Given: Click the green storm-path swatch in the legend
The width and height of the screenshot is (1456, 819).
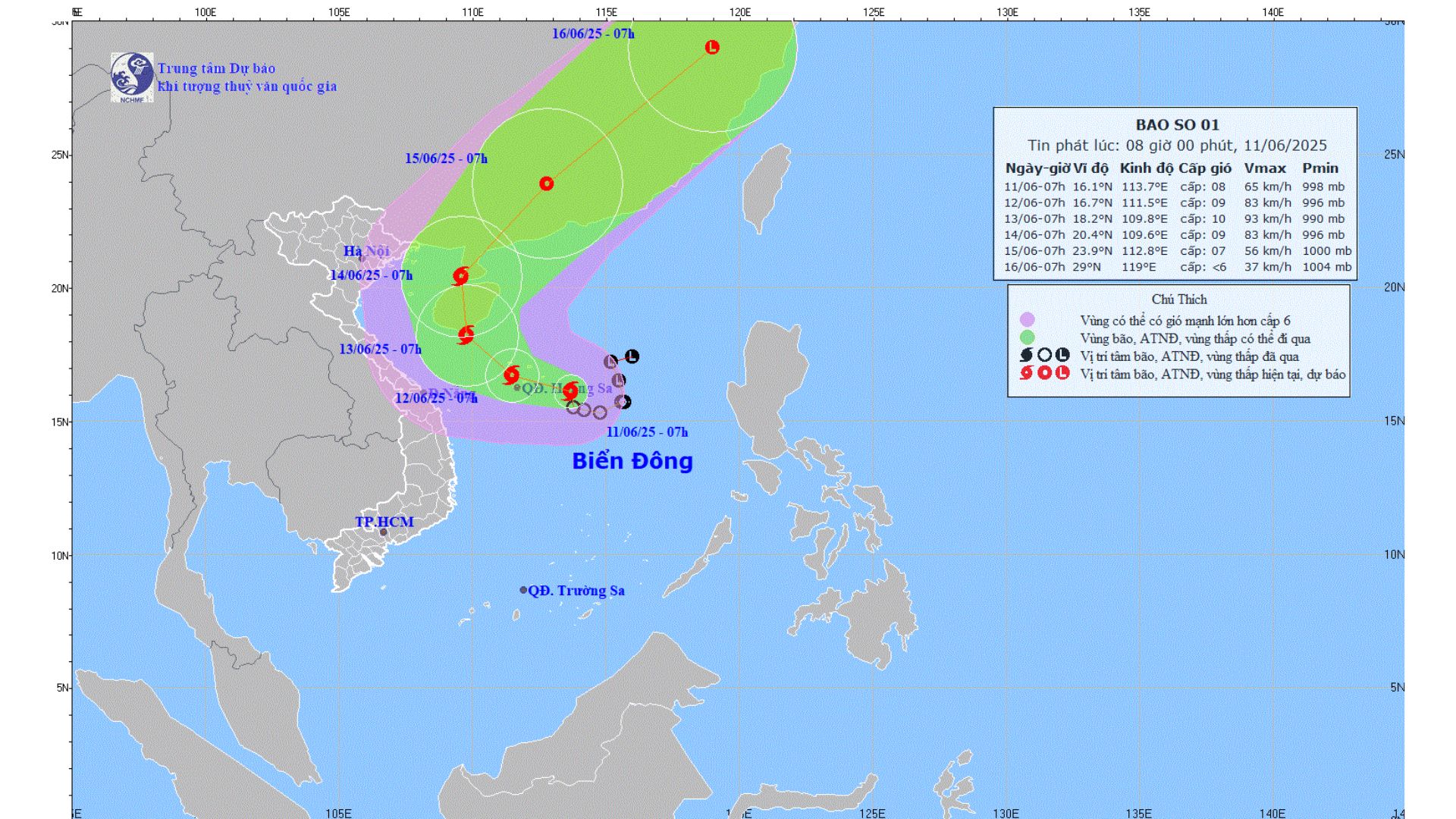Looking at the screenshot, I should coord(1028,338).
